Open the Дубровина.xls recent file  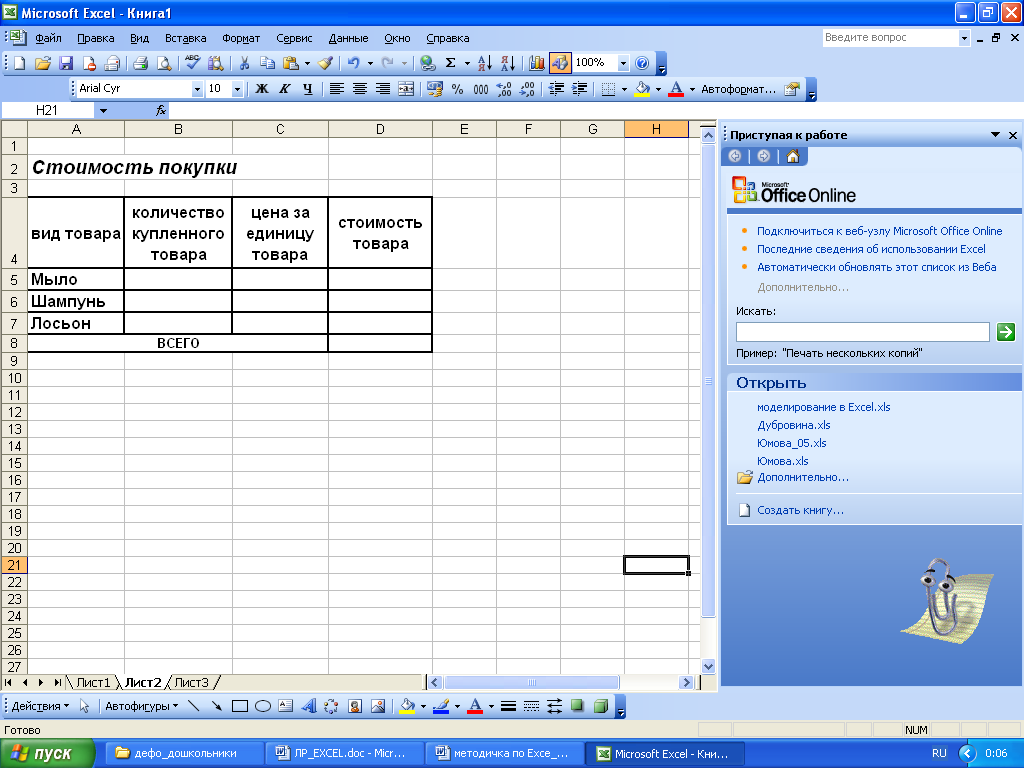click(793, 425)
